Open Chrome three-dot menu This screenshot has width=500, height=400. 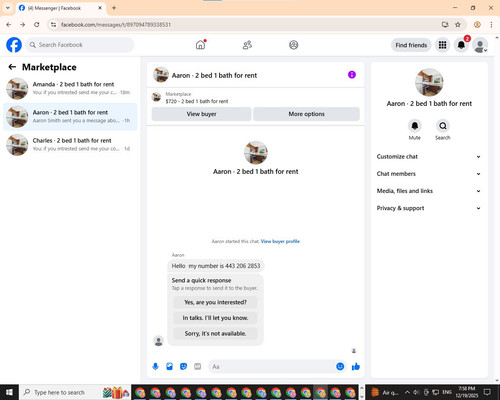pos(491,25)
